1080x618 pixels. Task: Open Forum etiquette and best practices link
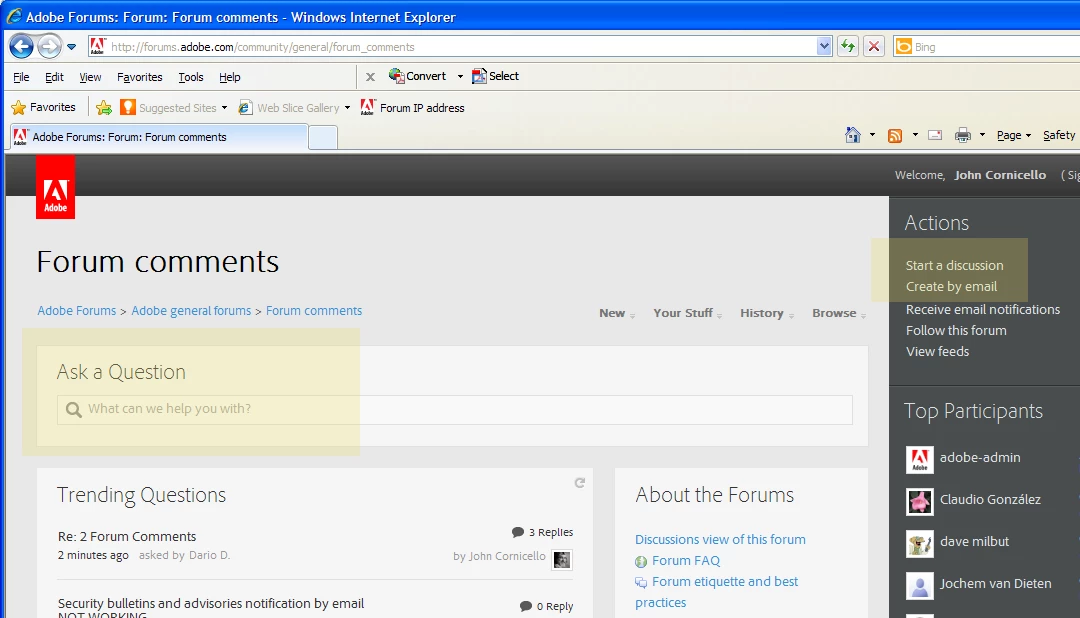coord(716,592)
